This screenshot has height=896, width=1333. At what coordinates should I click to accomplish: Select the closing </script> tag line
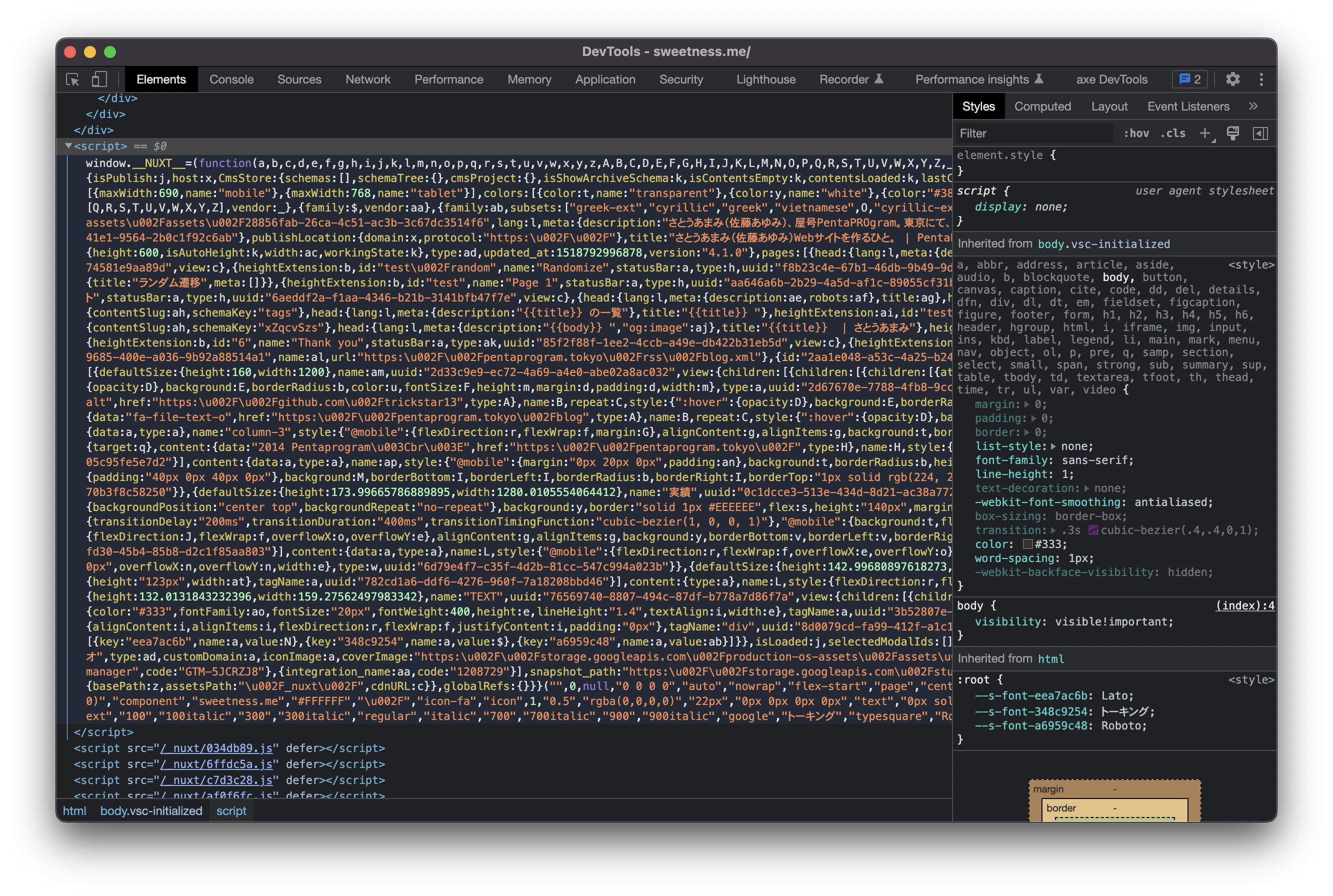(x=103, y=732)
